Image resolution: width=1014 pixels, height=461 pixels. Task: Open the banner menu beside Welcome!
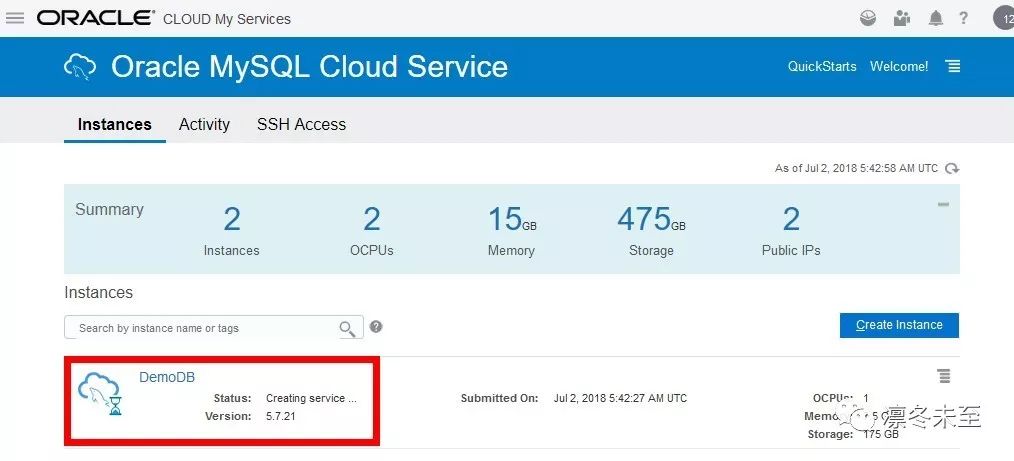point(953,66)
